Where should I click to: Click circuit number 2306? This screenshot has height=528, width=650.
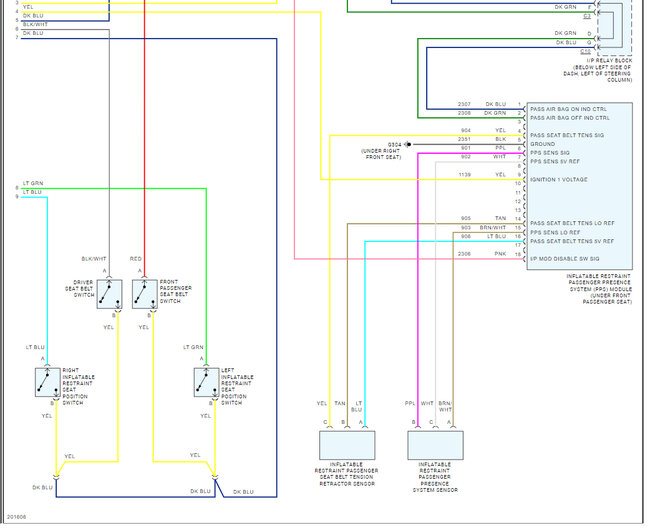click(464, 254)
